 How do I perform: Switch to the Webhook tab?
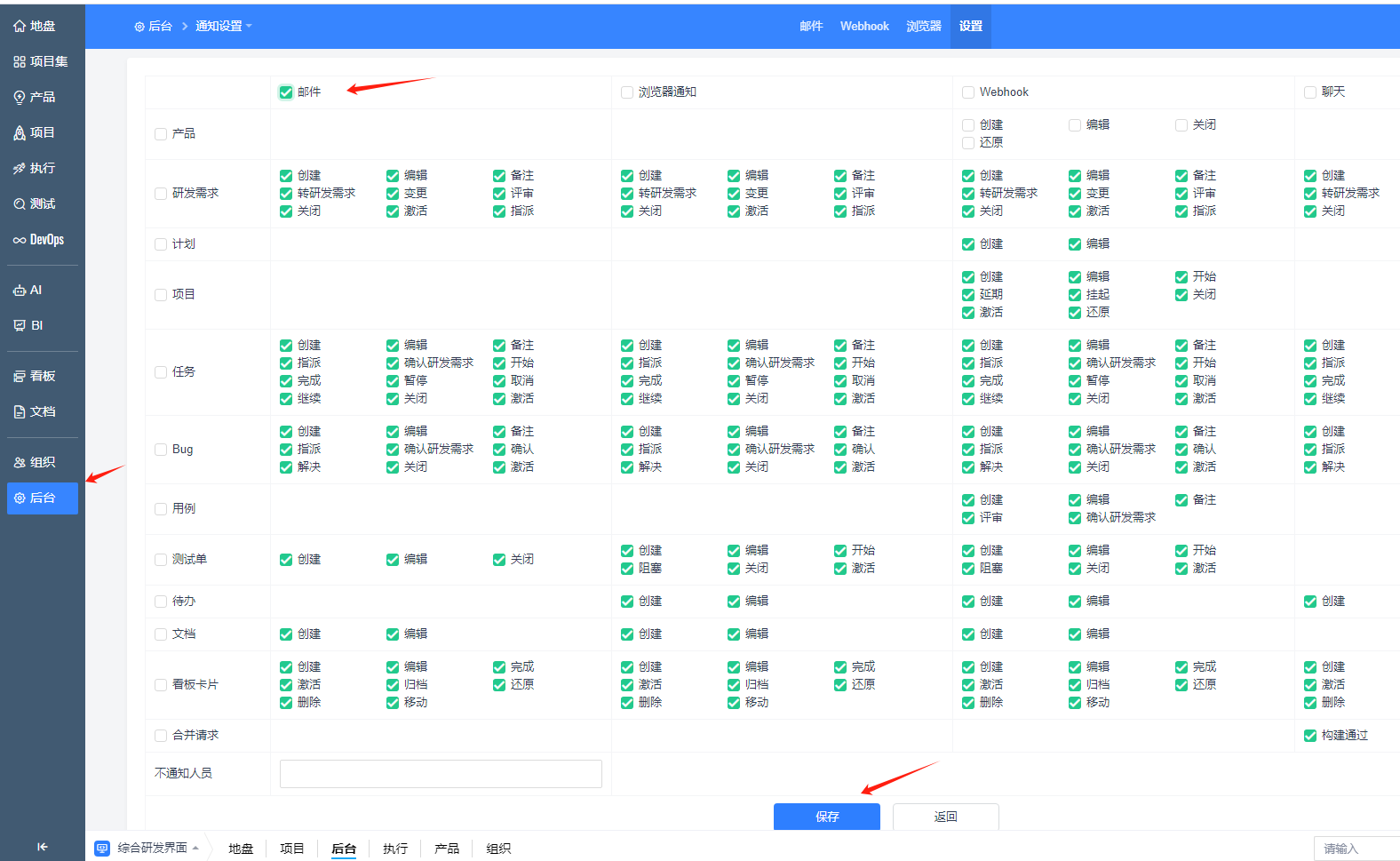(x=864, y=27)
